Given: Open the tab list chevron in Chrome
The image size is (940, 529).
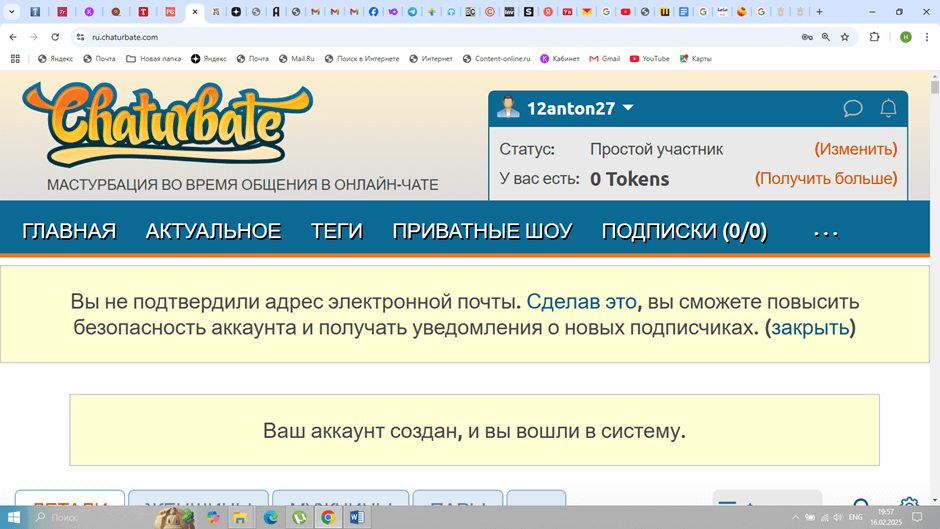Looking at the screenshot, I should (x=11, y=12).
